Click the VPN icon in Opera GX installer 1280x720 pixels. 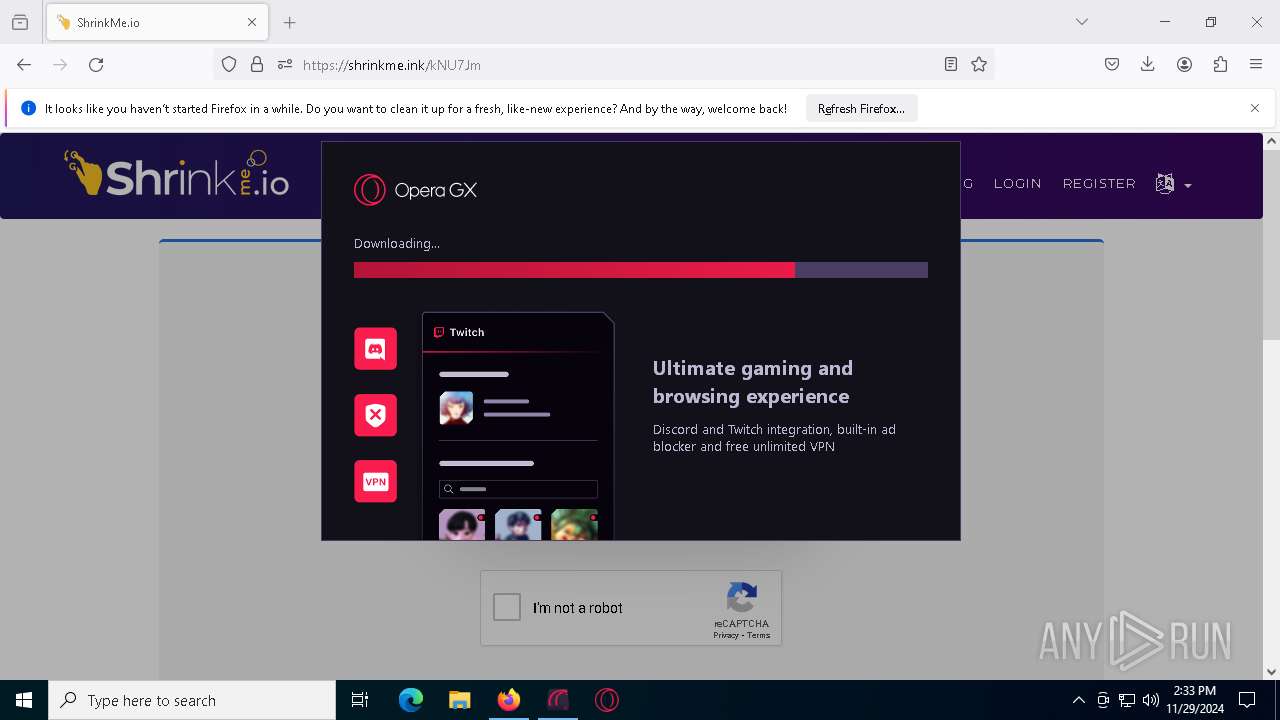coord(375,481)
